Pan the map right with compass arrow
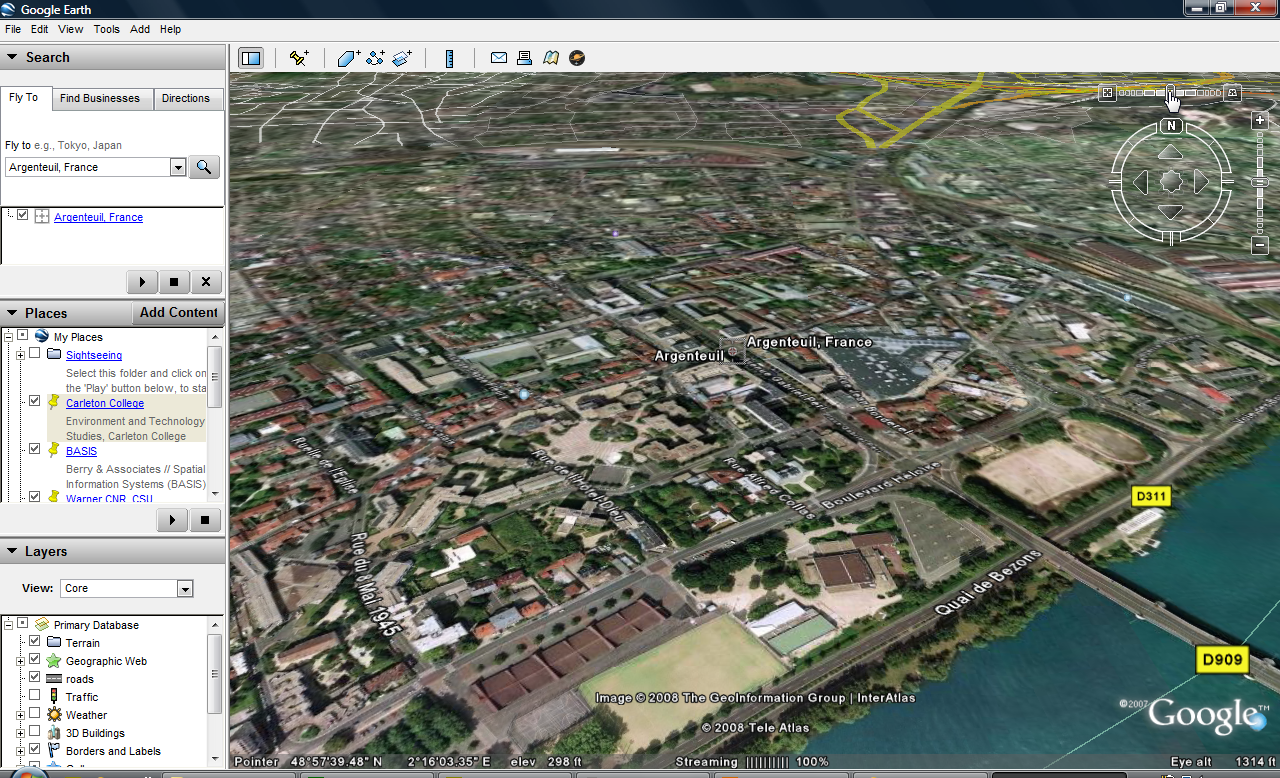This screenshot has height=778, width=1280. pyautogui.click(x=1201, y=182)
